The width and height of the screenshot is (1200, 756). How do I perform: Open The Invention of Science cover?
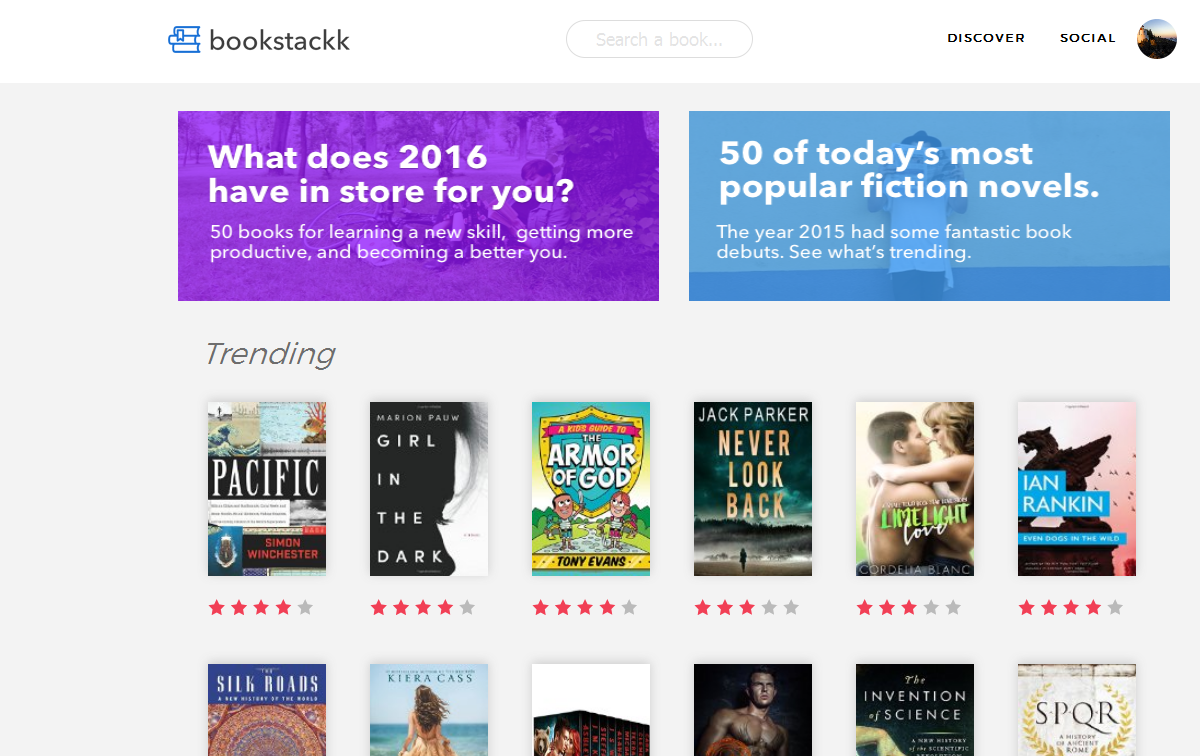[915, 710]
